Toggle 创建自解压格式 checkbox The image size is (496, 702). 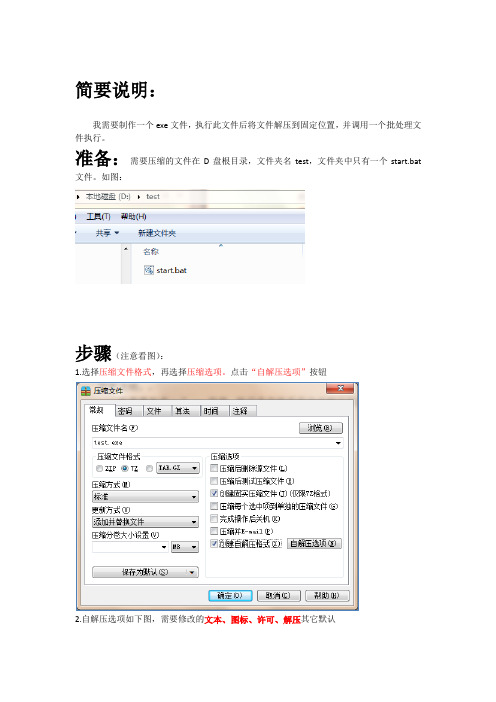214,544
